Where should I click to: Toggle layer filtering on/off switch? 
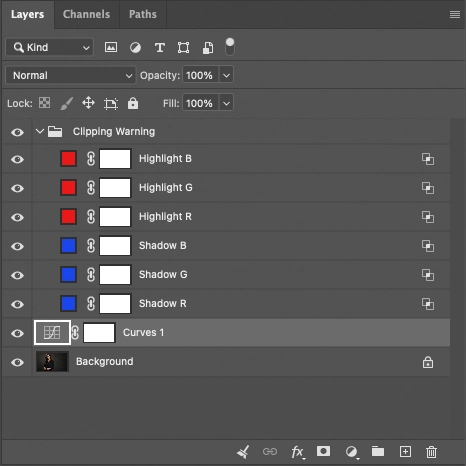point(230,47)
